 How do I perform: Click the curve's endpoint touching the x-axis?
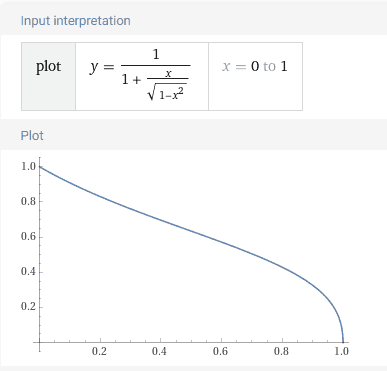343,342
